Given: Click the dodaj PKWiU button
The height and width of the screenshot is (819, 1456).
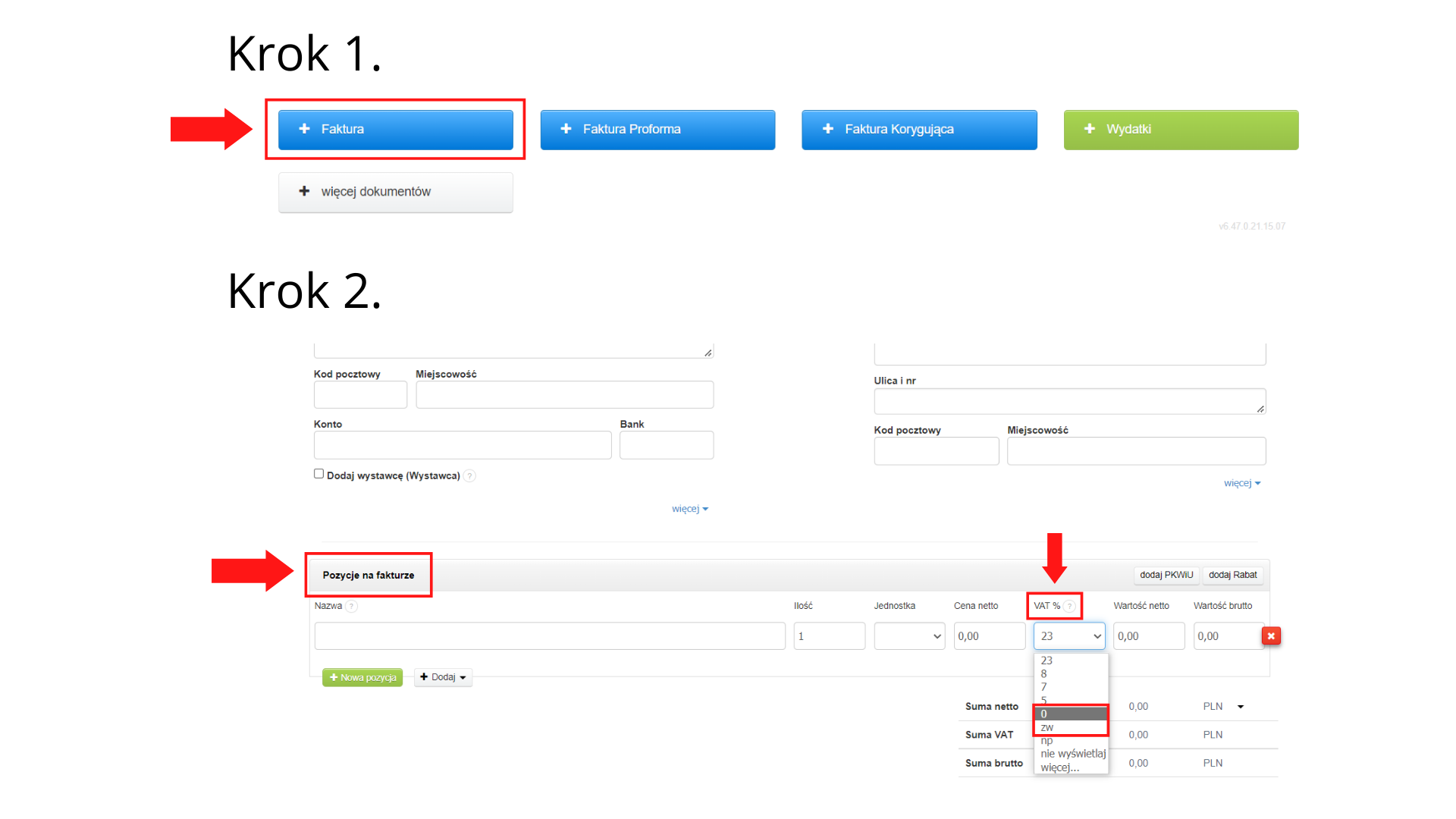Looking at the screenshot, I should click(1166, 575).
